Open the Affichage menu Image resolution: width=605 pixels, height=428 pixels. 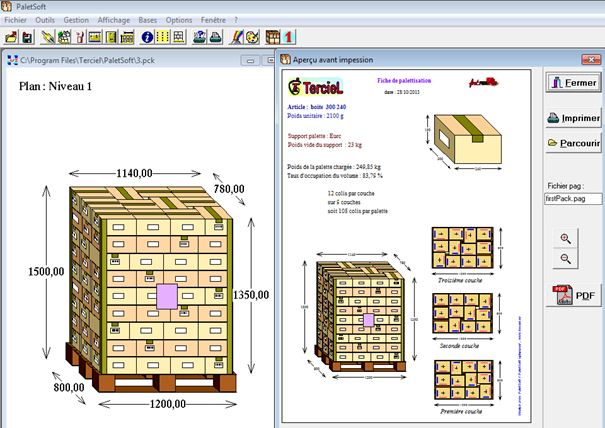(x=114, y=20)
